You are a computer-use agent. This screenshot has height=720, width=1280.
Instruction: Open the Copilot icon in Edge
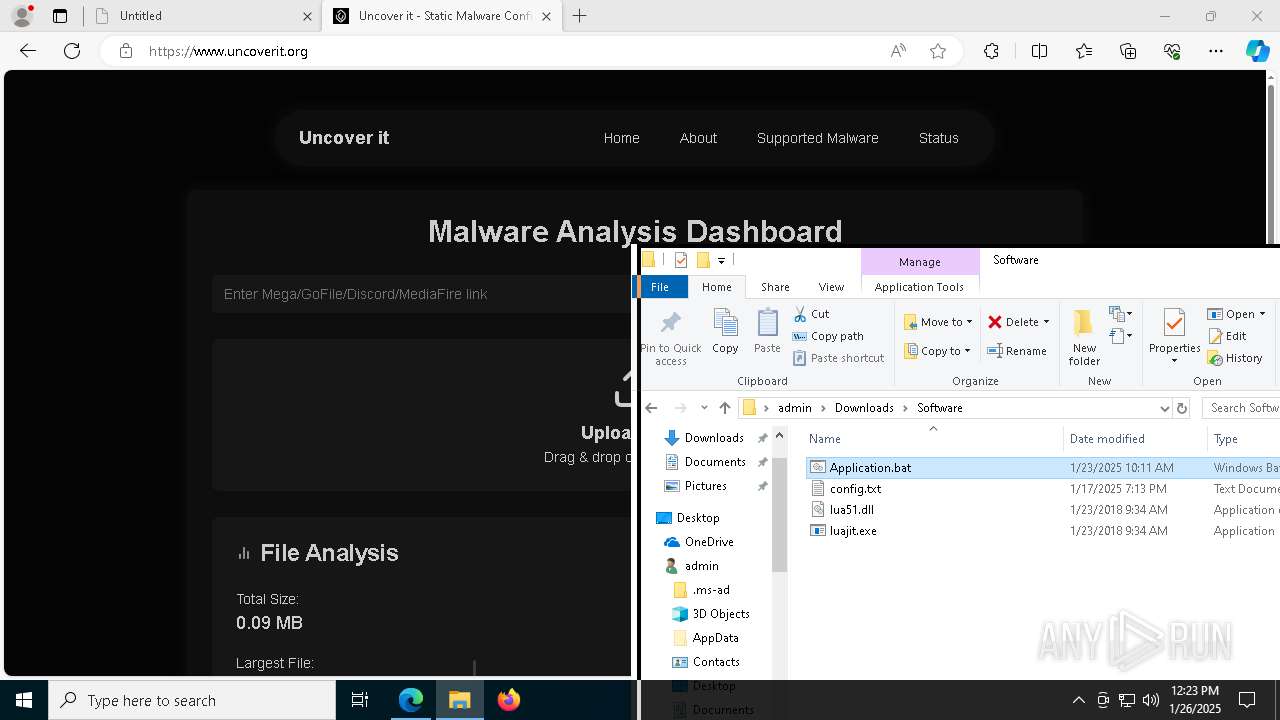[1257, 51]
